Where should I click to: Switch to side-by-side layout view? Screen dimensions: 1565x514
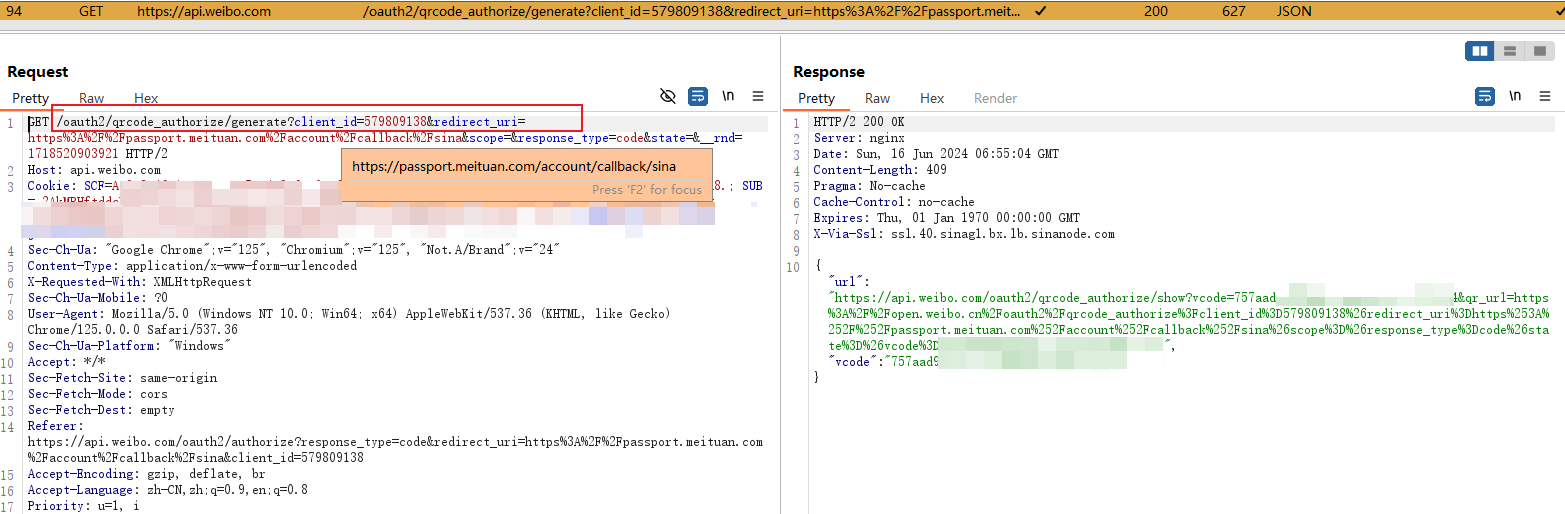1481,50
